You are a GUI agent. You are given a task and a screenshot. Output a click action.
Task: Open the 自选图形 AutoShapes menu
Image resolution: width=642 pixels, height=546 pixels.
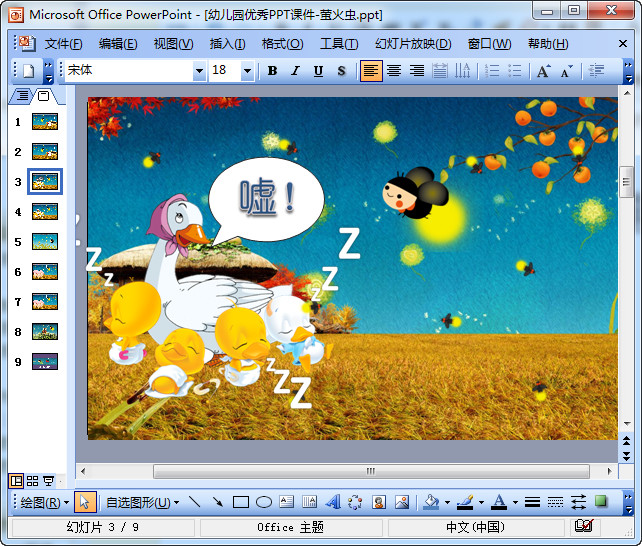(x=142, y=502)
